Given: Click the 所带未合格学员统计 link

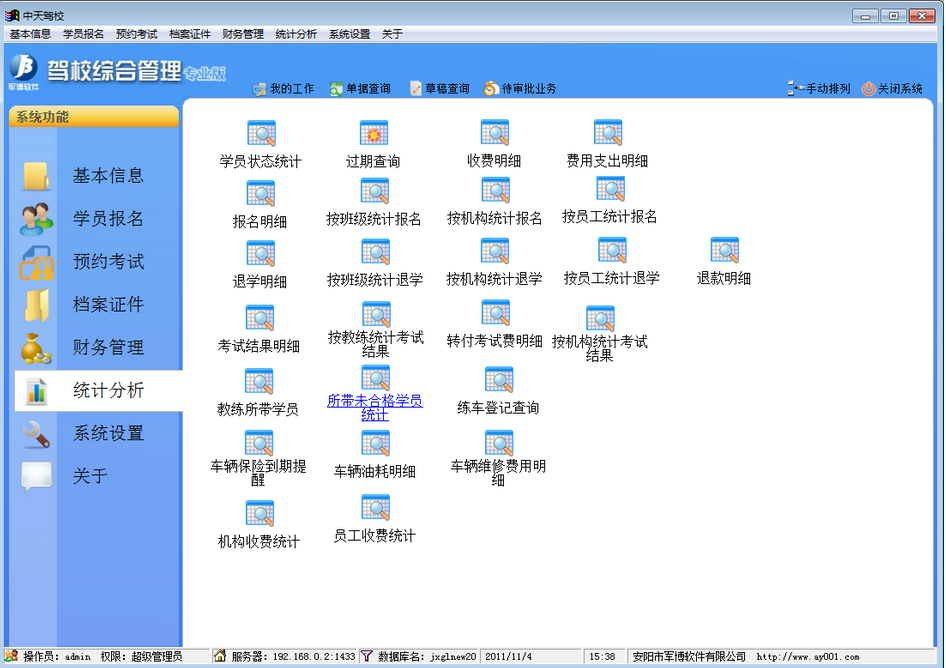Looking at the screenshot, I should (375, 407).
